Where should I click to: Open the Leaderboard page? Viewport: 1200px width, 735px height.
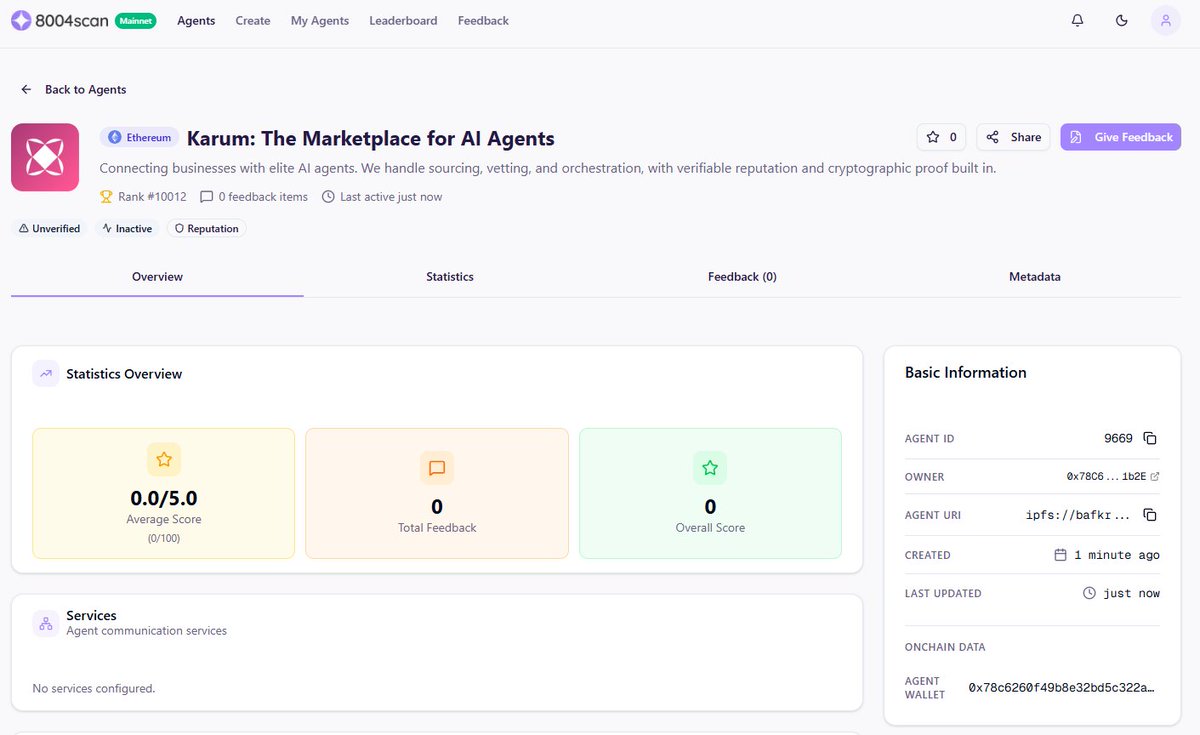click(403, 20)
